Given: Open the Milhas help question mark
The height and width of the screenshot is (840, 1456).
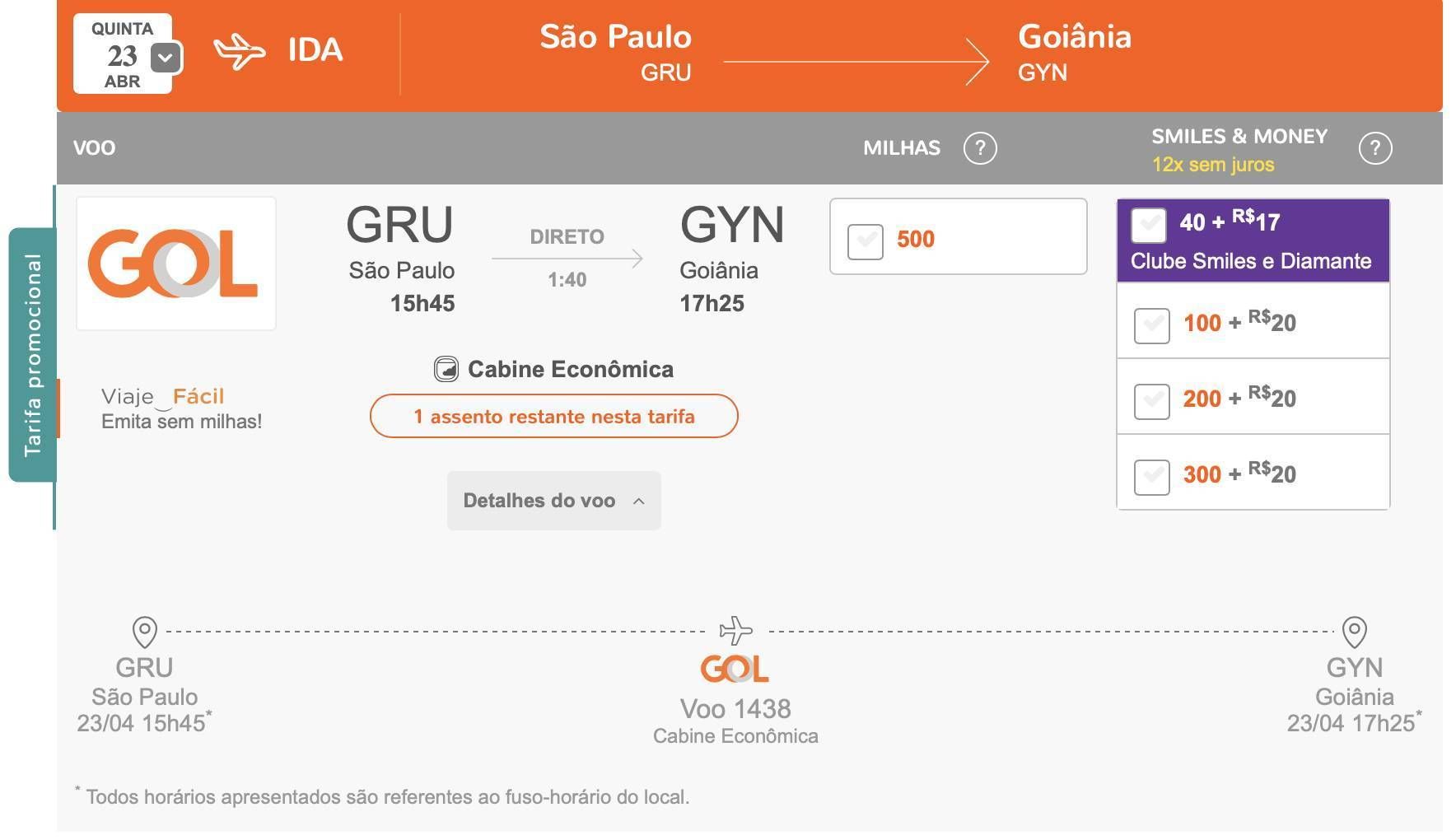Looking at the screenshot, I should [980, 148].
